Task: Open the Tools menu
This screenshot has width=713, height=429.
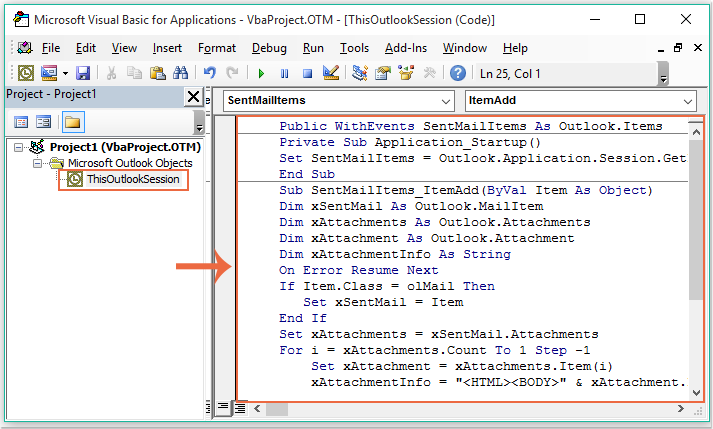Action: (354, 48)
